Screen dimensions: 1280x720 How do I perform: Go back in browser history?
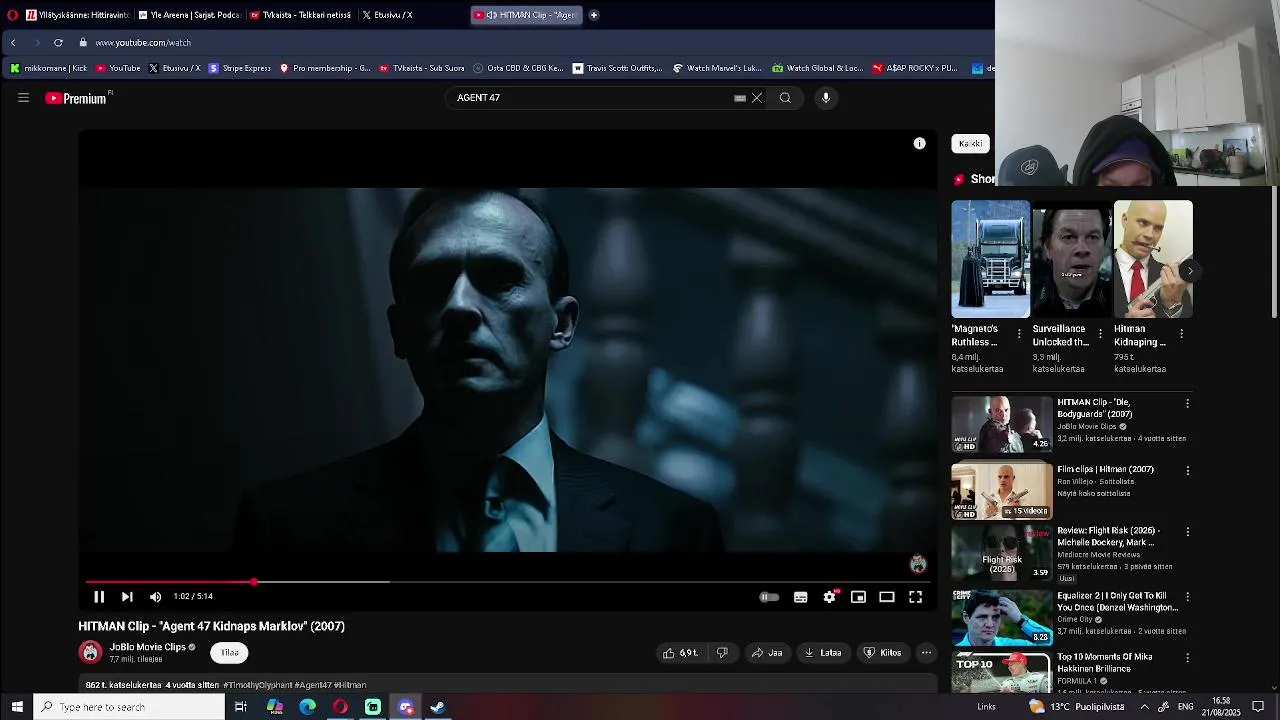13,43
